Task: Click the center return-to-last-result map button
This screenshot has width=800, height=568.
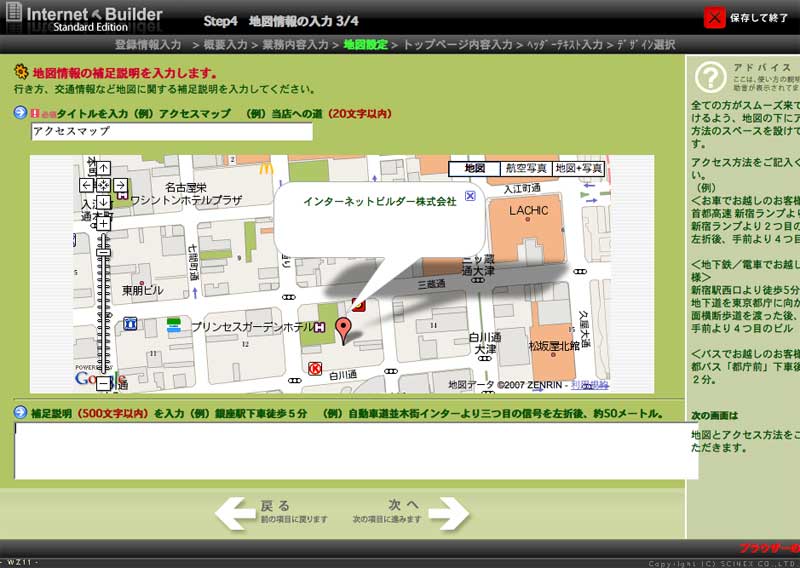Action: point(103,185)
